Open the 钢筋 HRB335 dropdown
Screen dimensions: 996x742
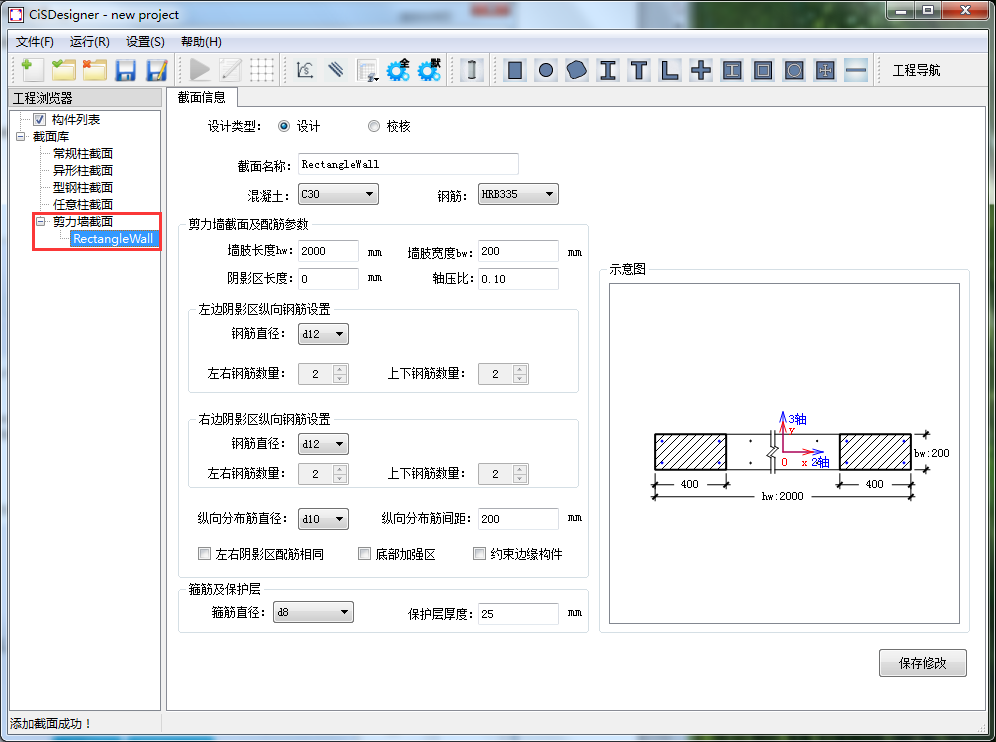[x=517, y=194]
